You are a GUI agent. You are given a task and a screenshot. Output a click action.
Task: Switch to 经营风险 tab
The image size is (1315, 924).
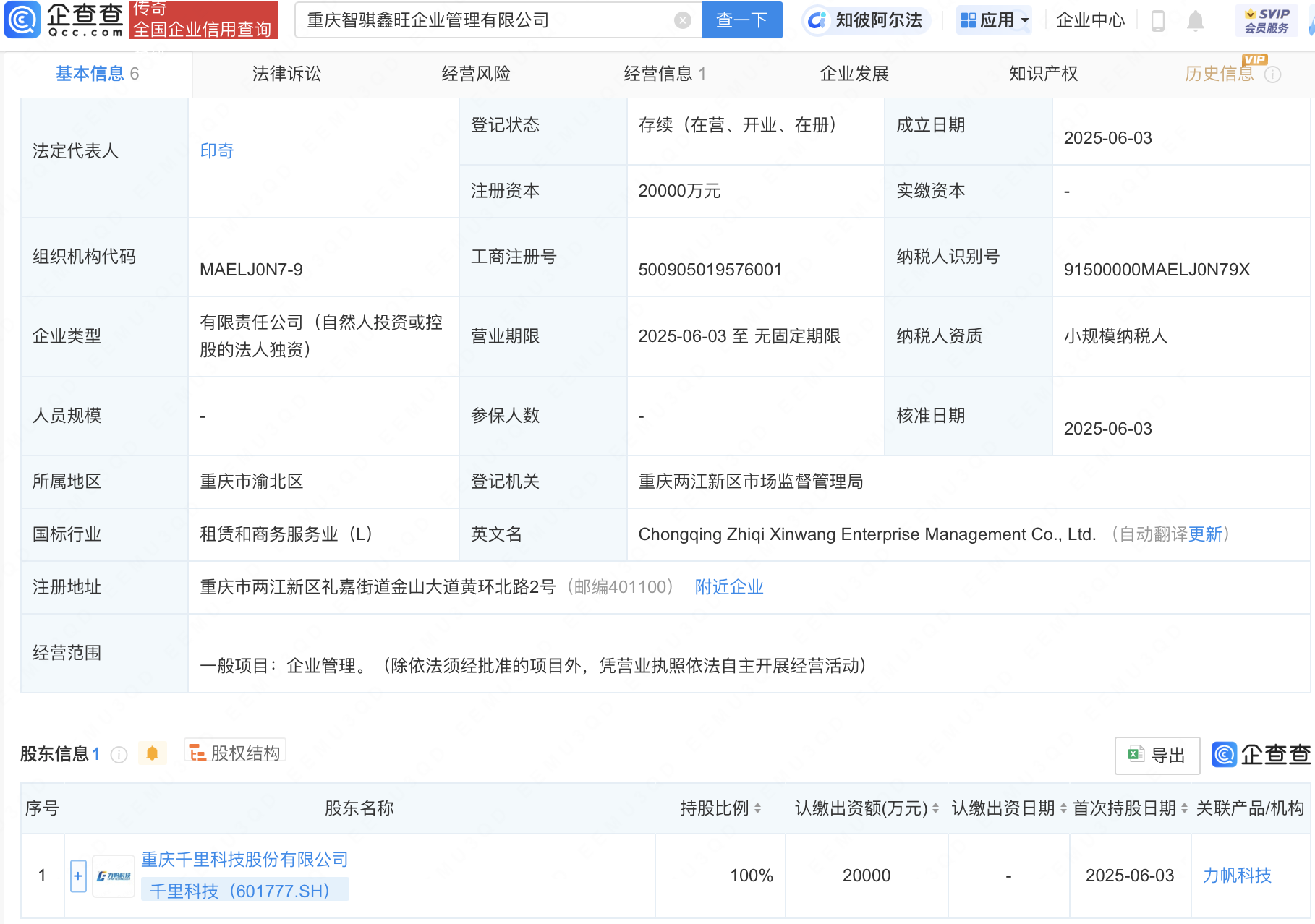[x=476, y=74]
